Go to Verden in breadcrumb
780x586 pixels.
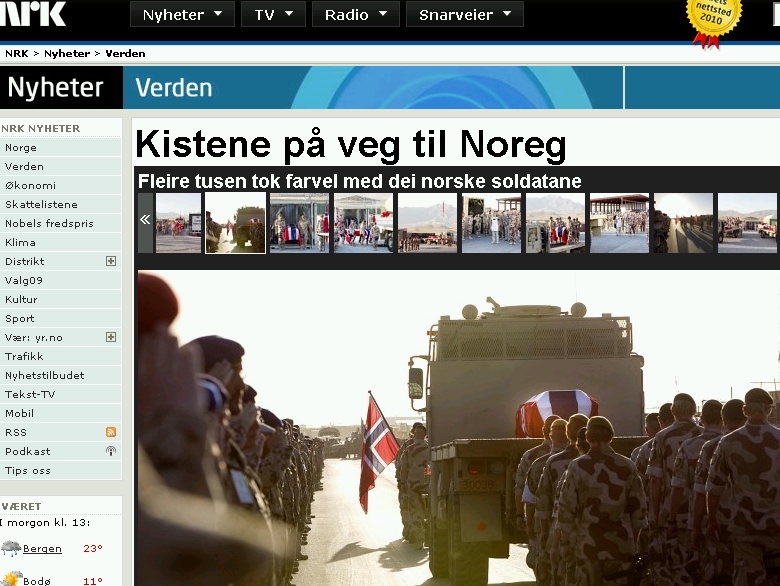pos(125,53)
